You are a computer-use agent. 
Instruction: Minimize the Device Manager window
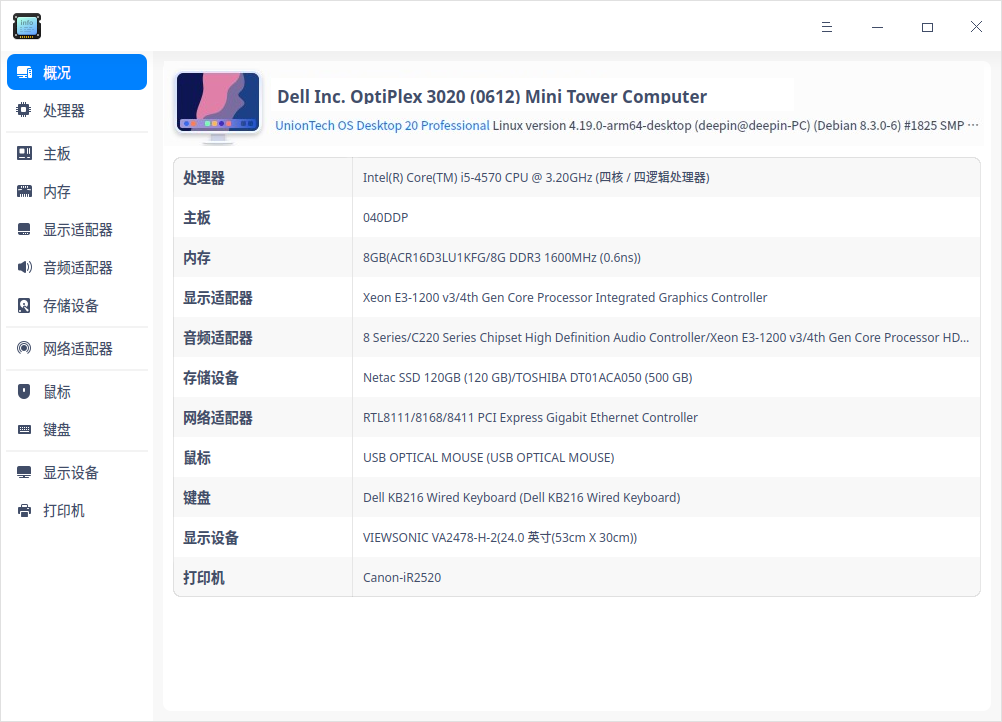click(877, 27)
